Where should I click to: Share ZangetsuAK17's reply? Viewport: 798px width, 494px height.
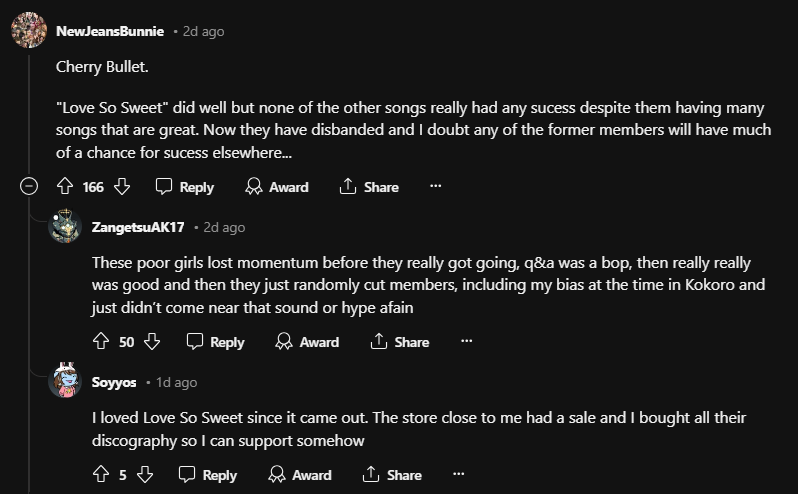[400, 342]
